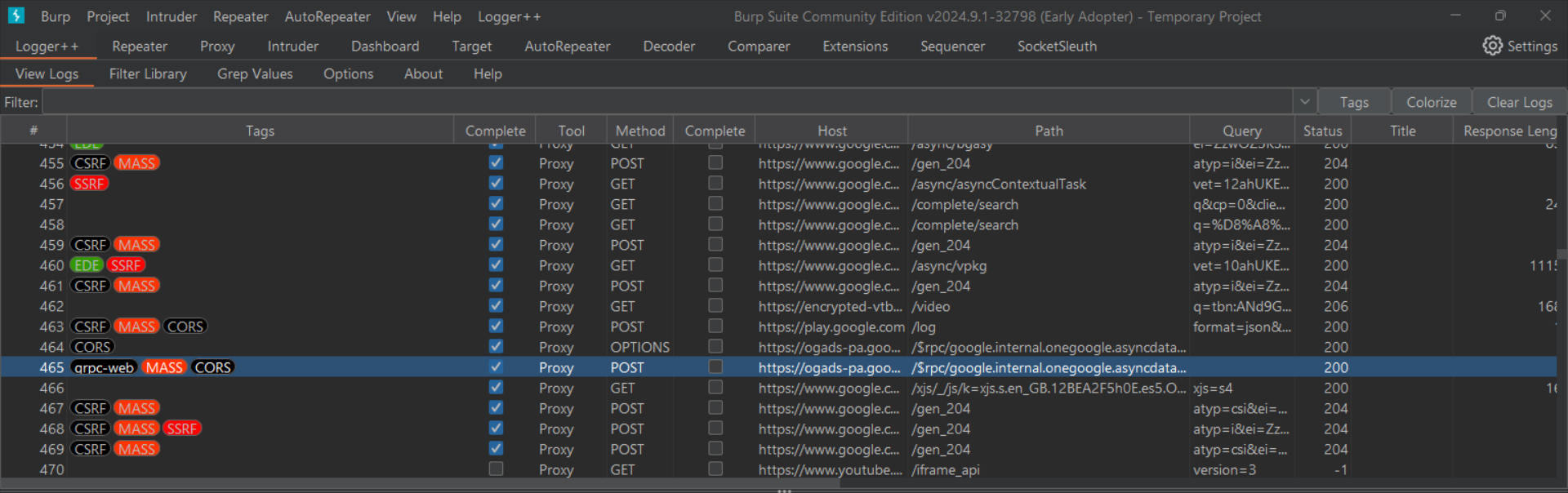This screenshot has height=493, width=1568.
Task: Open the About sub-tab
Action: (x=423, y=73)
